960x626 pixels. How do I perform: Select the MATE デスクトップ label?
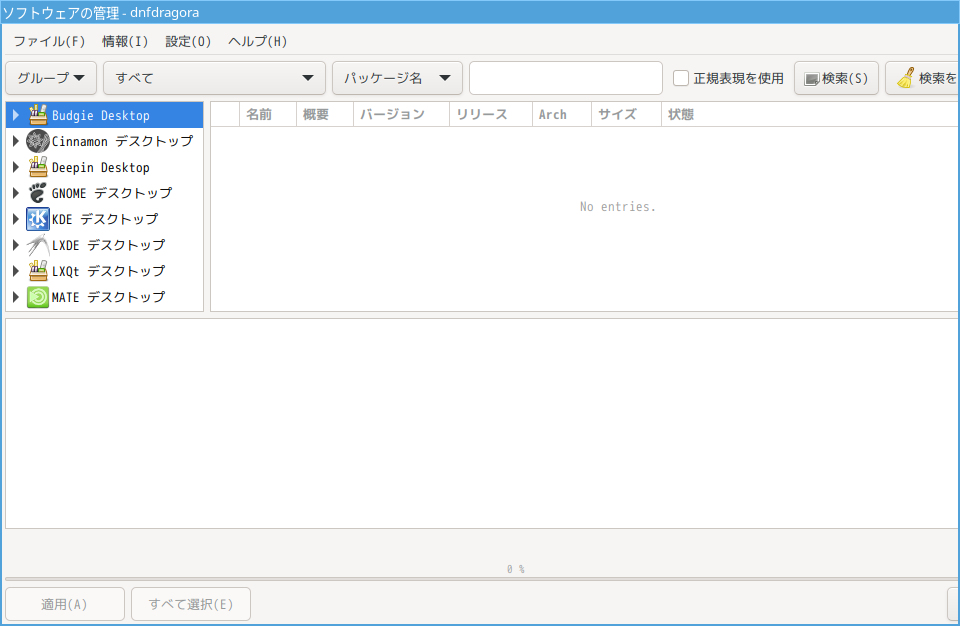[108, 297]
